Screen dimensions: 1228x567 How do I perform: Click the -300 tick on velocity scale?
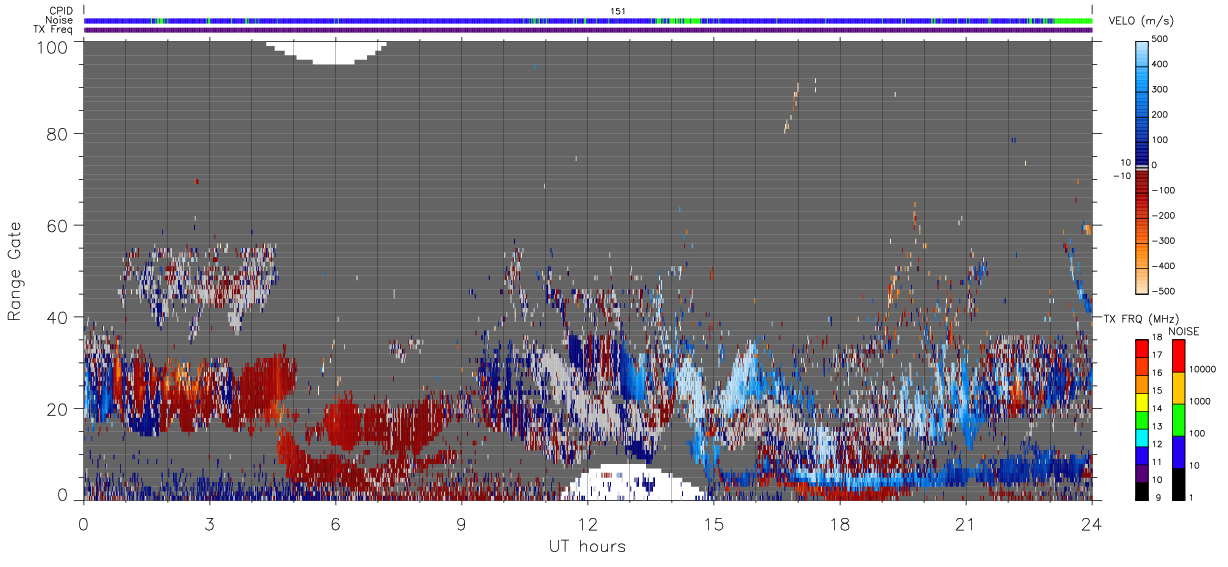pos(1164,241)
